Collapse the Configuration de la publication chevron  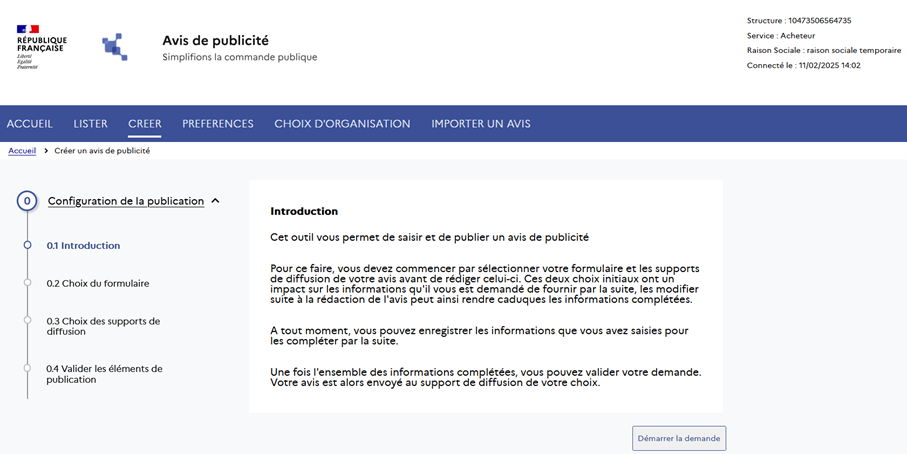click(215, 201)
